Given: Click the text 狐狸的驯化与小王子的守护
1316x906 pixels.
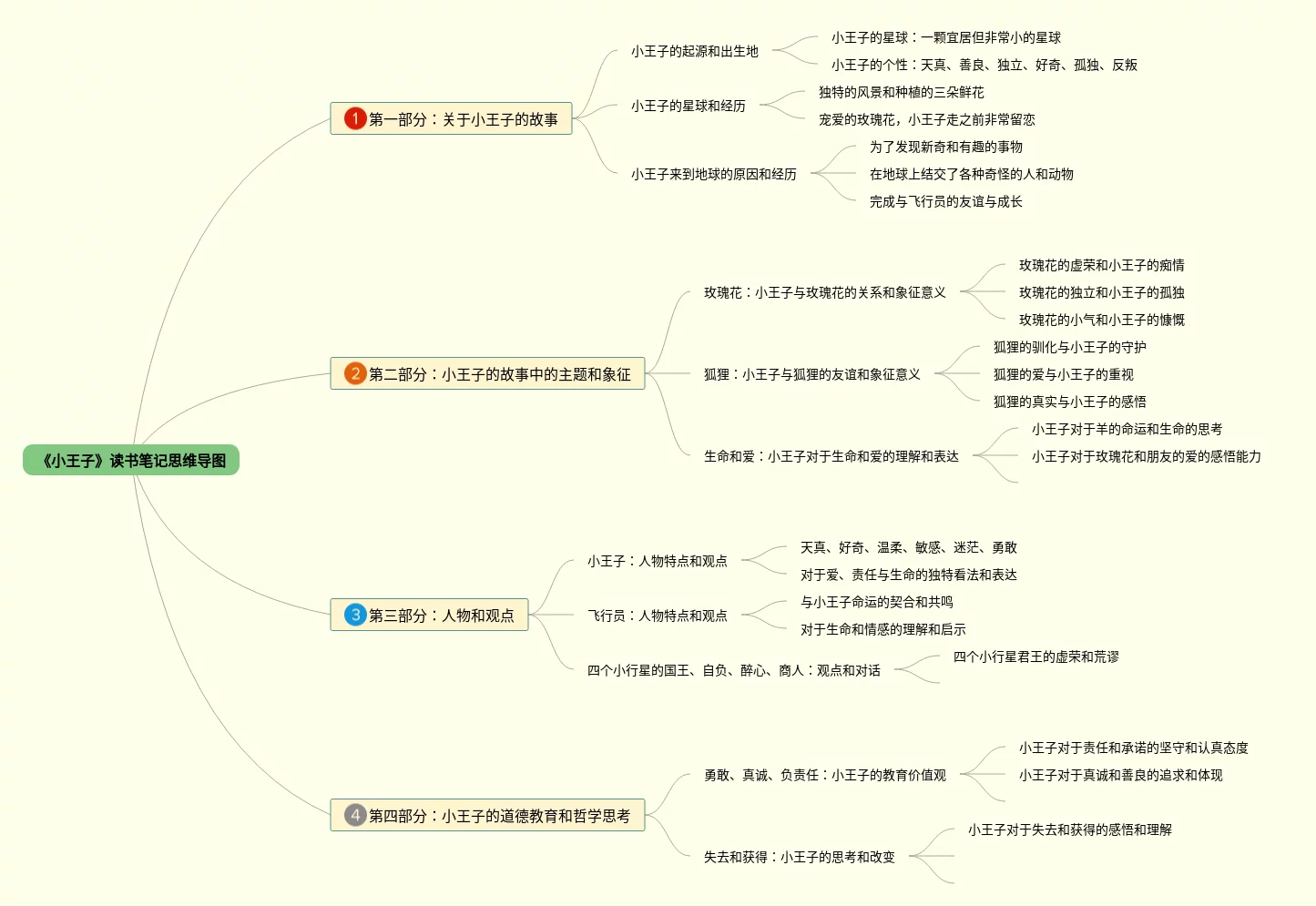Looking at the screenshot, I should pyautogui.click(x=1070, y=347).
